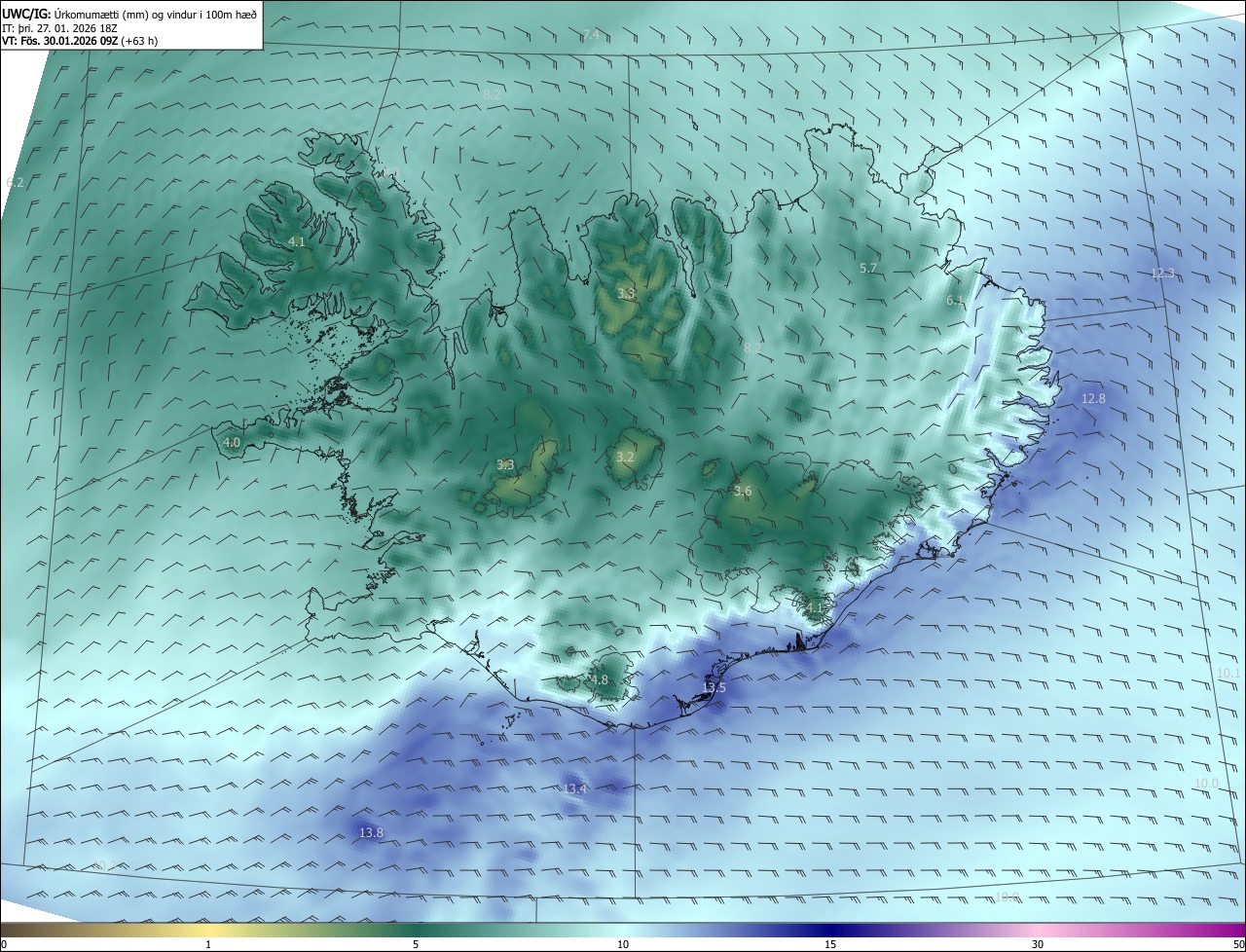Click the 15 tick label on the colour scale
Viewport: 1246px width, 952px height.
pyautogui.click(x=830, y=944)
